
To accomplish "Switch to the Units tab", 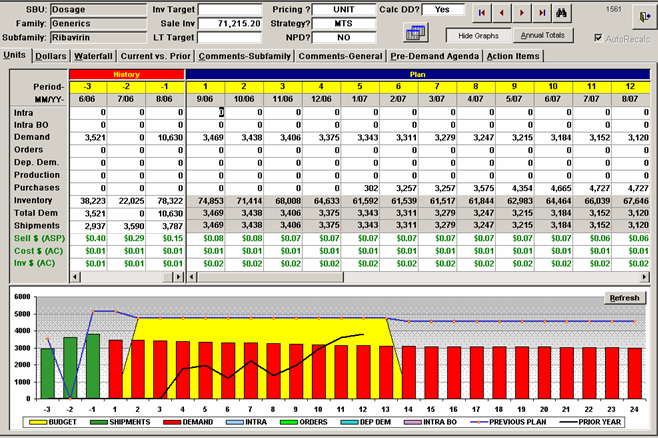I will click(x=15, y=55).
